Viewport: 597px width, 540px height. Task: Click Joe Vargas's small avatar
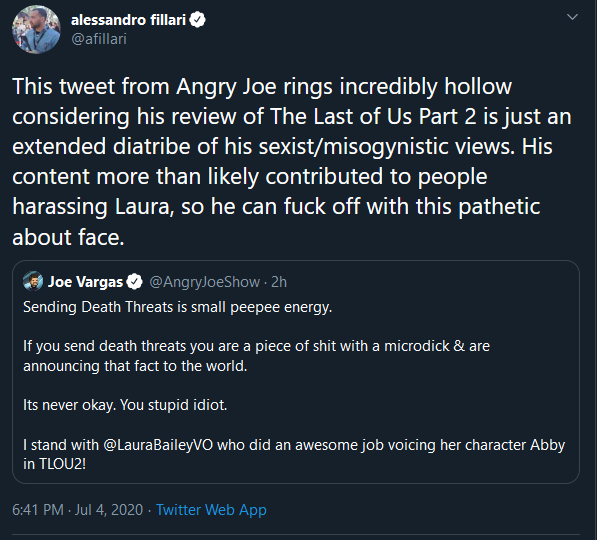click(x=33, y=281)
